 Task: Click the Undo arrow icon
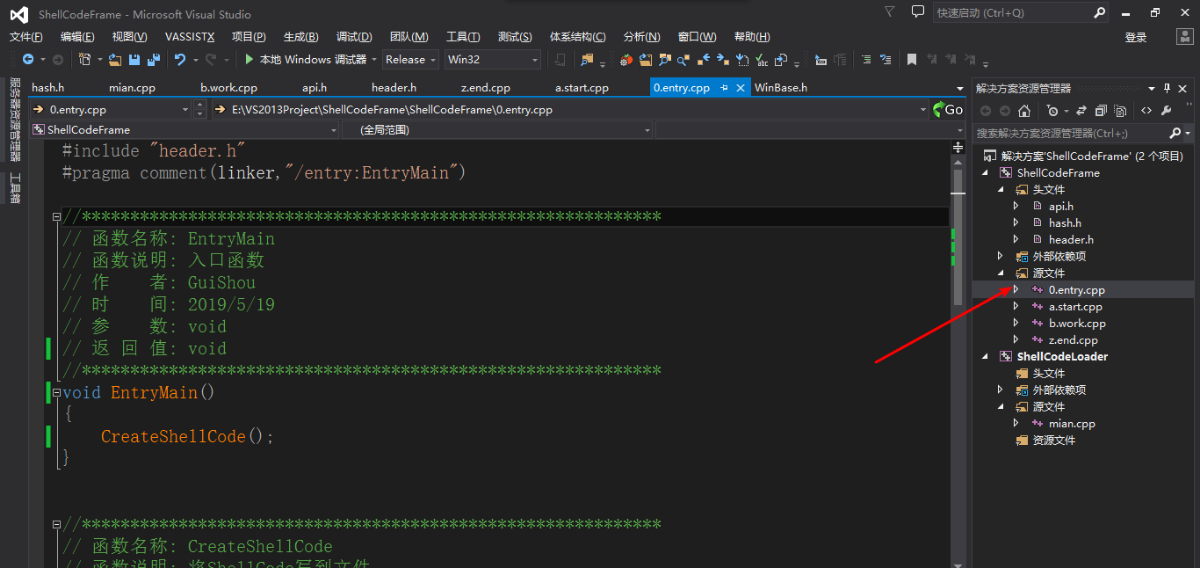click(180, 60)
